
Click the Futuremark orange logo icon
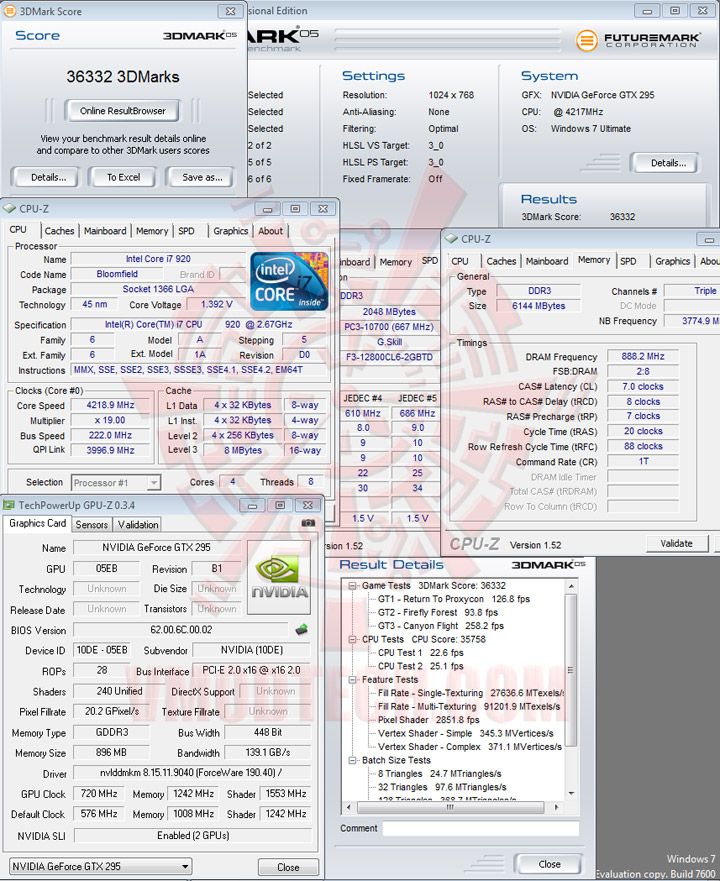586,40
